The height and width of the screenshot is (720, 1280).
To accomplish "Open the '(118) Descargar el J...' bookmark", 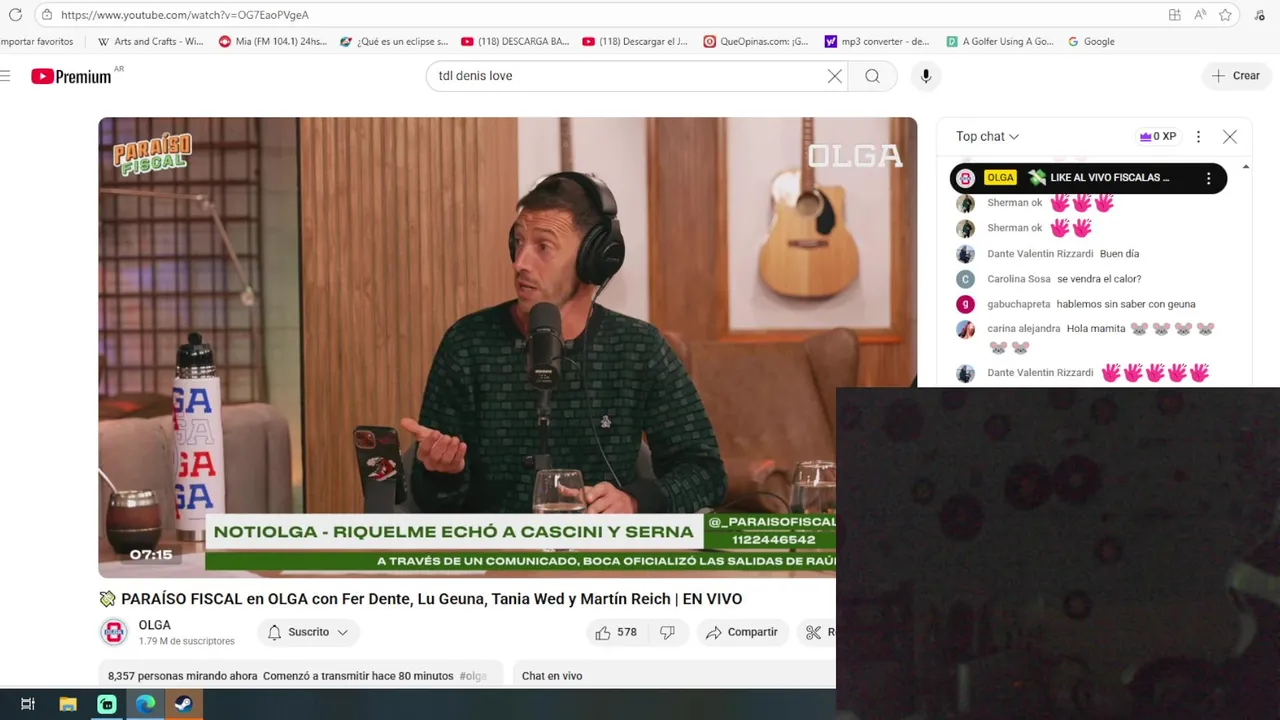I will point(636,42).
